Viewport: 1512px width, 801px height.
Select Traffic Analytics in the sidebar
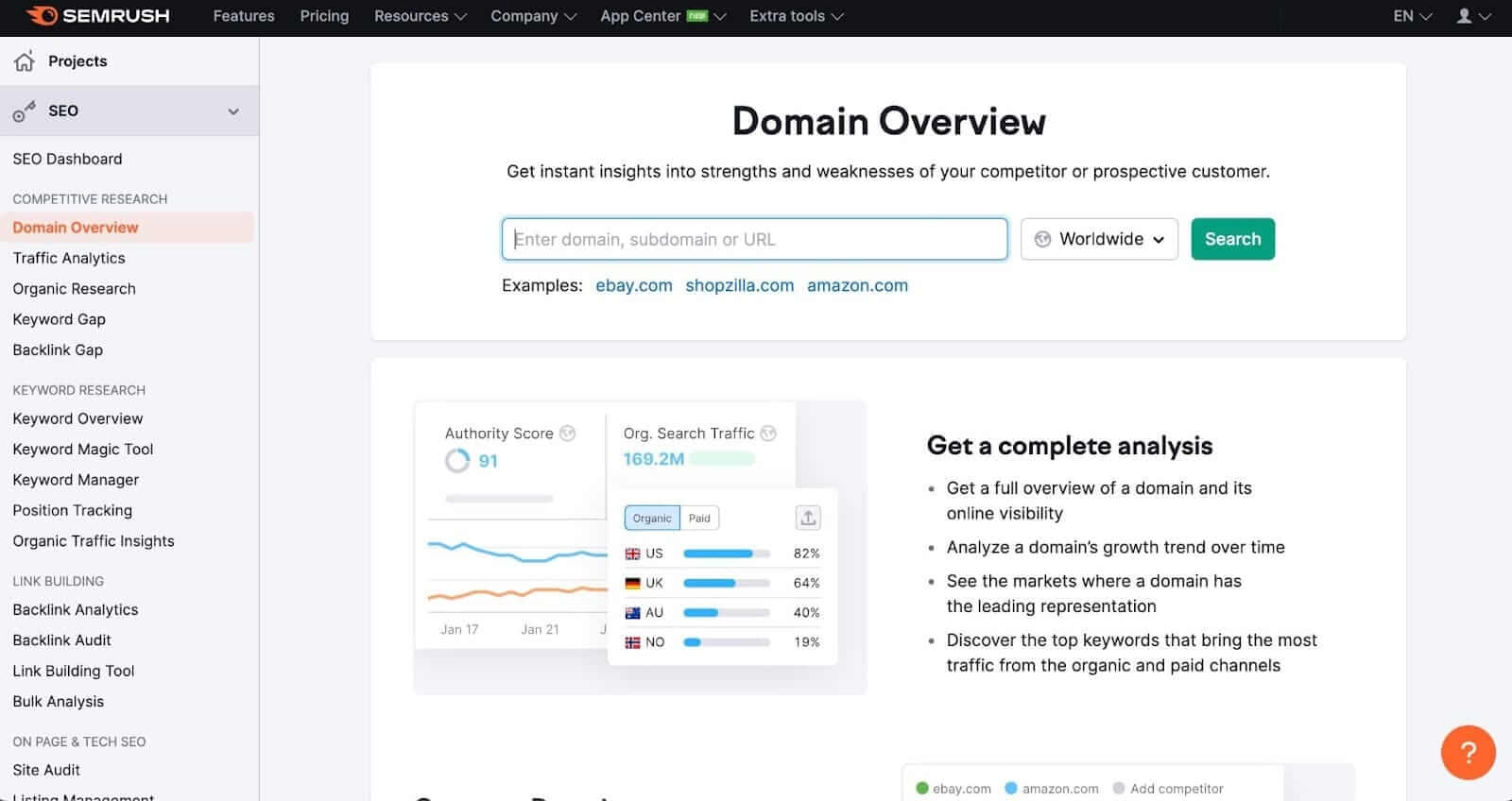69,258
